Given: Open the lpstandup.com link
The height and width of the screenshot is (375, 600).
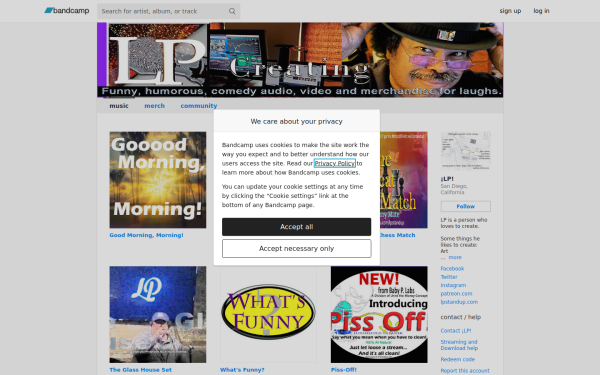Looking at the screenshot, I should (x=459, y=302).
